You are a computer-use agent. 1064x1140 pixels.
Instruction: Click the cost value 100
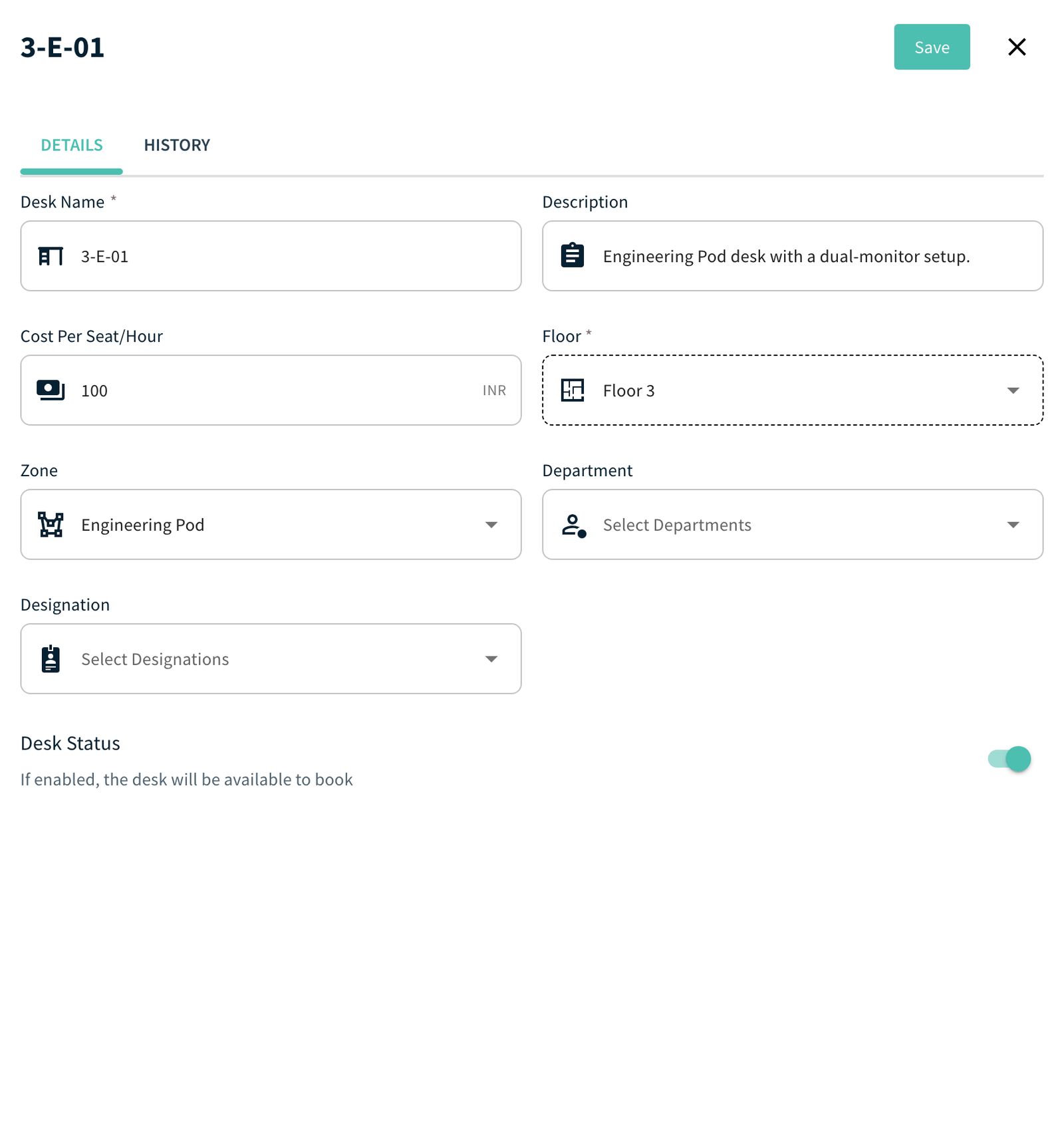pyautogui.click(x=94, y=391)
